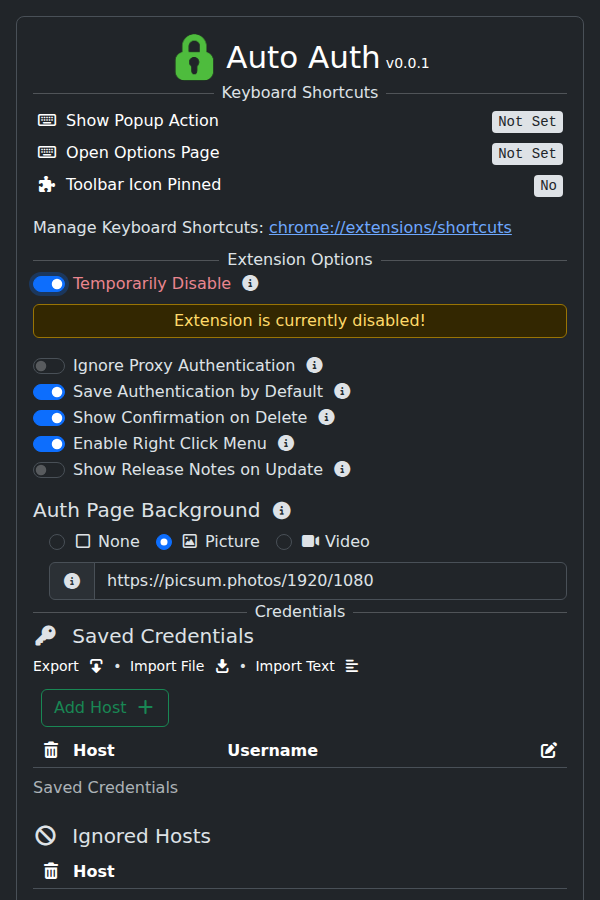Image resolution: width=600 pixels, height=900 pixels.
Task: Click the Add Host button
Action: [105, 707]
